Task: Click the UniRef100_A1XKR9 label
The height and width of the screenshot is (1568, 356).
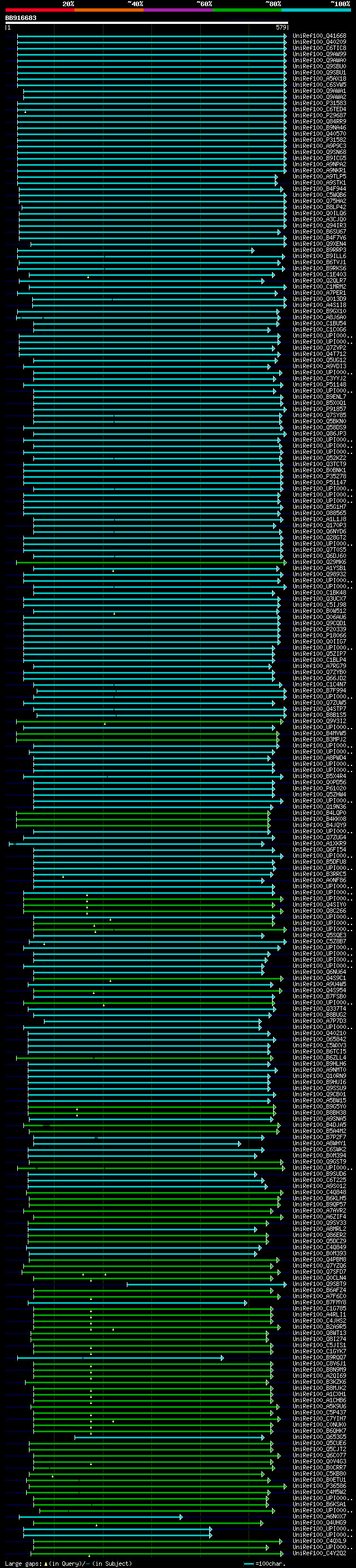Action: [319, 844]
